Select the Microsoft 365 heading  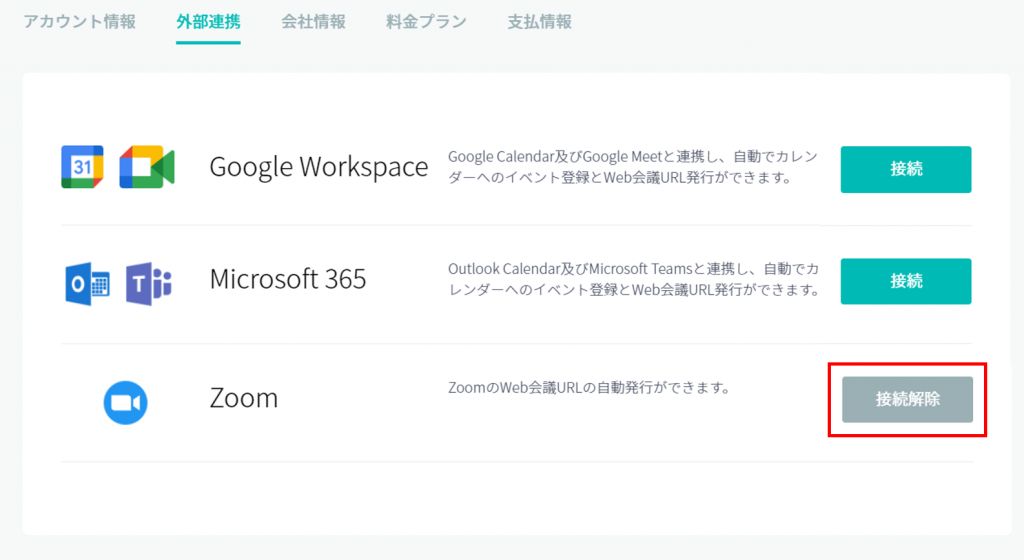pyautogui.click(x=288, y=279)
